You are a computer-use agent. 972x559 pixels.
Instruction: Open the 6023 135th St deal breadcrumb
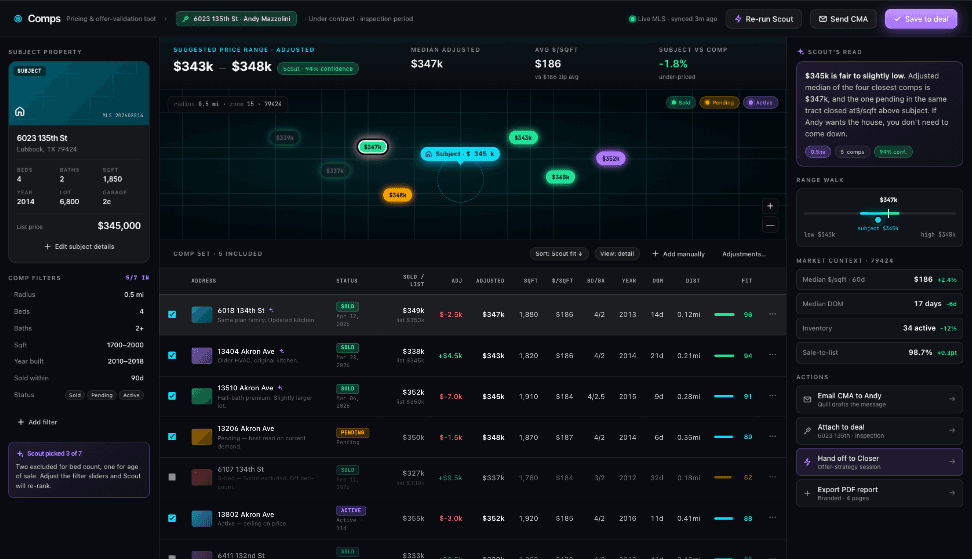tap(236, 19)
